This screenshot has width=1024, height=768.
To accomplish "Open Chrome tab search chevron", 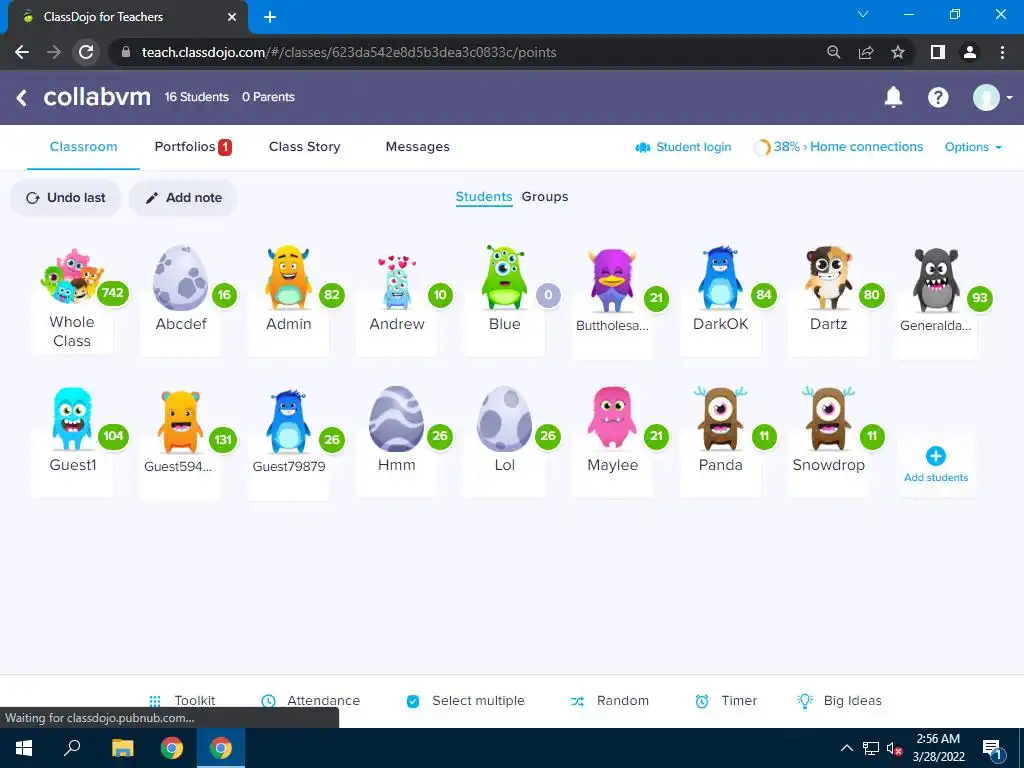I will (863, 14).
